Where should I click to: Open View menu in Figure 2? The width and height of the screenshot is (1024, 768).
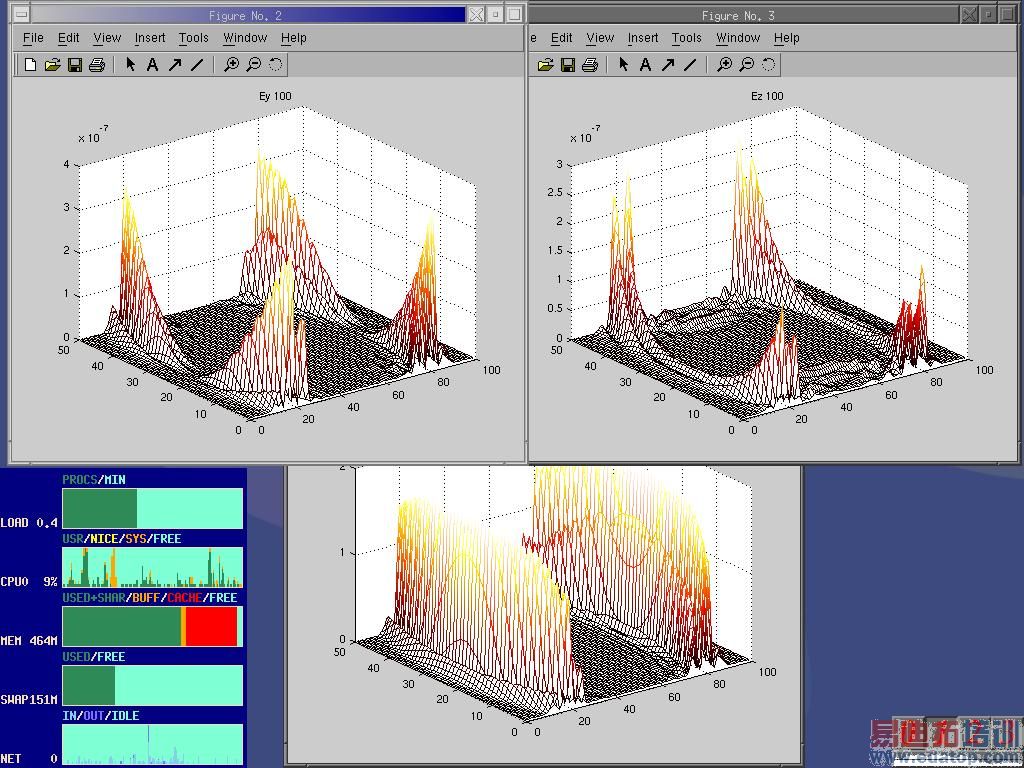pos(107,38)
